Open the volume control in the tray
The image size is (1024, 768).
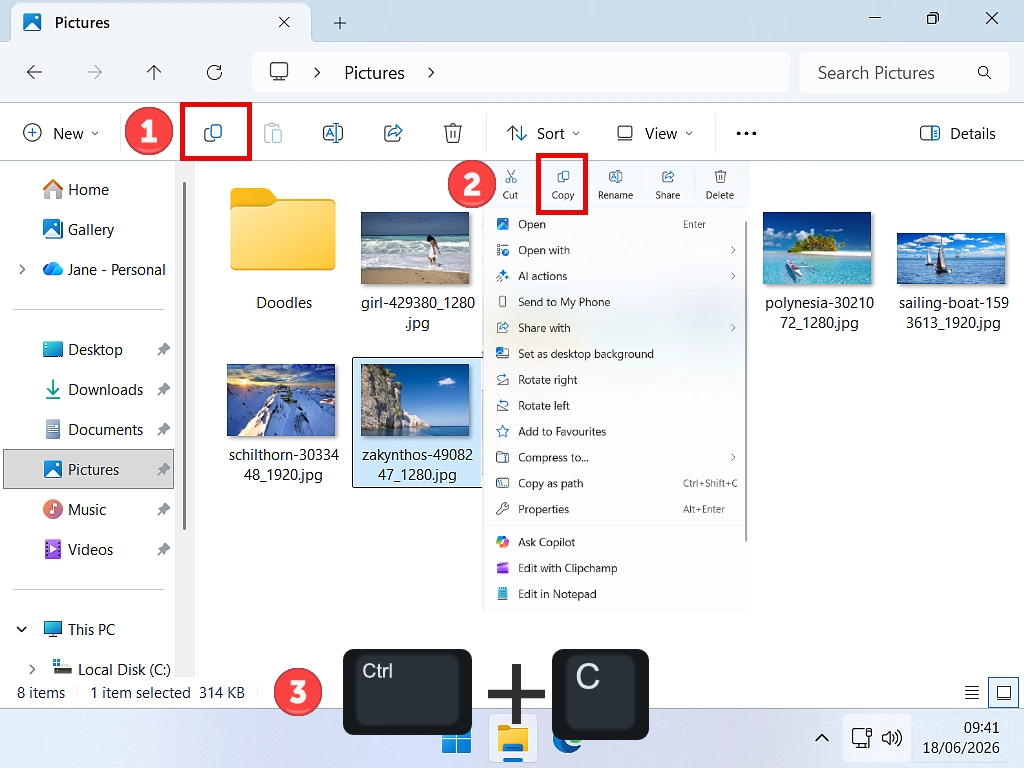point(891,738)
